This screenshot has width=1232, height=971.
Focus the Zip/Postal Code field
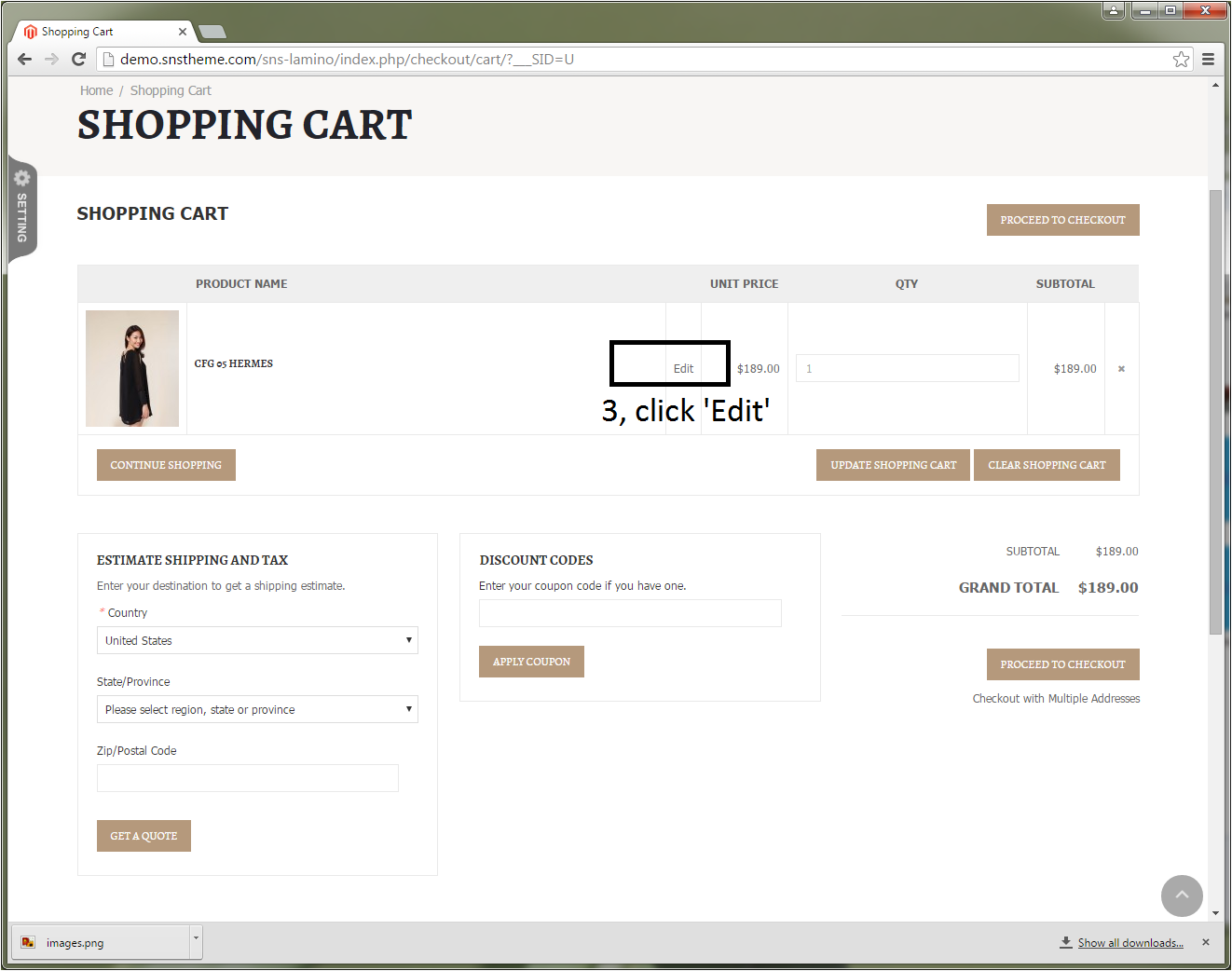[x=248, y=778]
